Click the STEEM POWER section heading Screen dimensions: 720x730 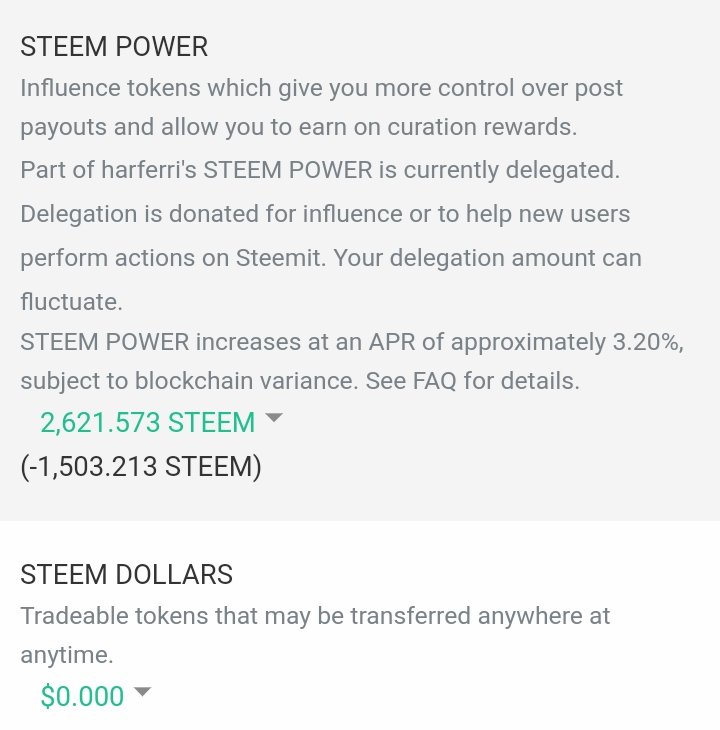pos(114,47)
